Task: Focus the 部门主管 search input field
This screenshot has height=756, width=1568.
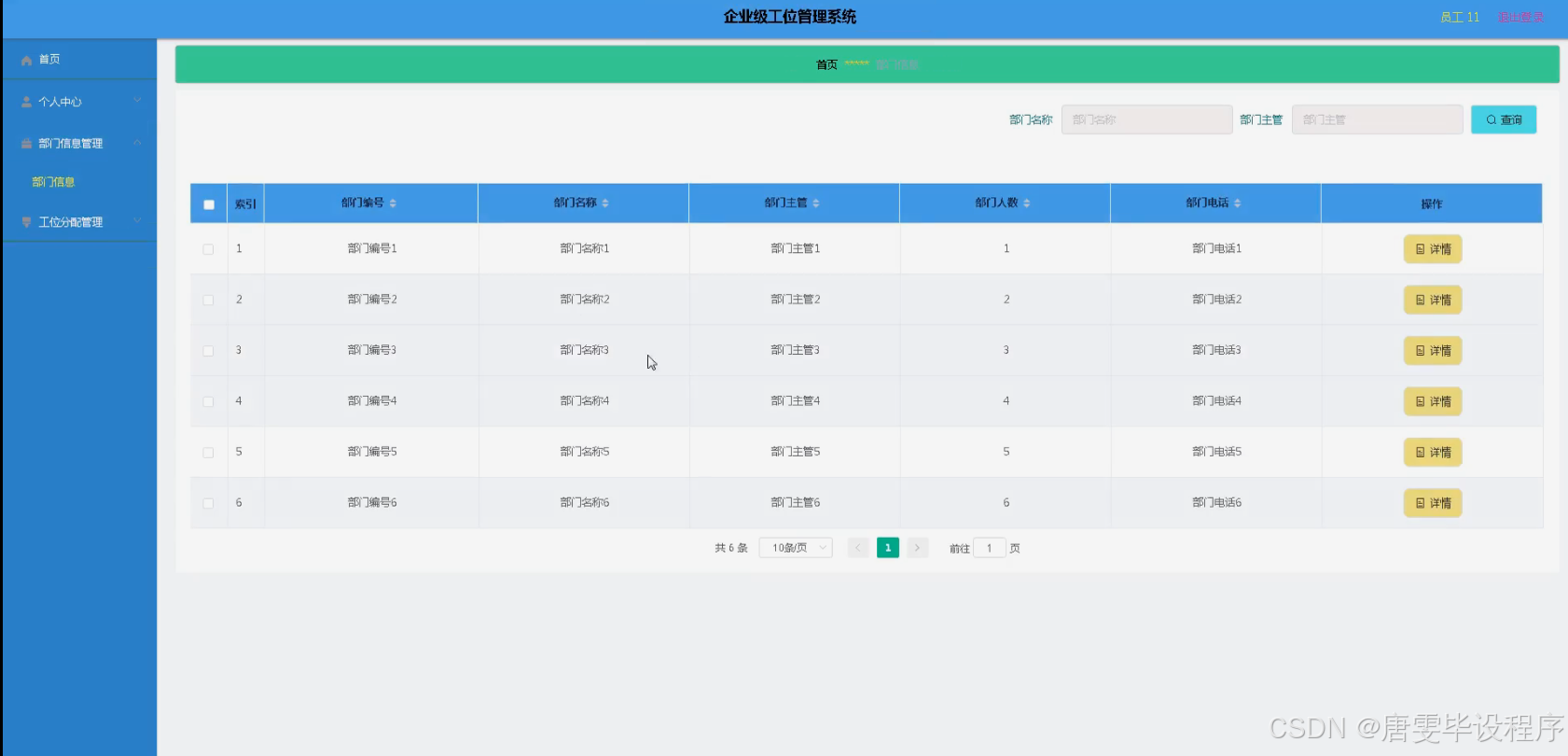Action: (x=1377, y=119)
